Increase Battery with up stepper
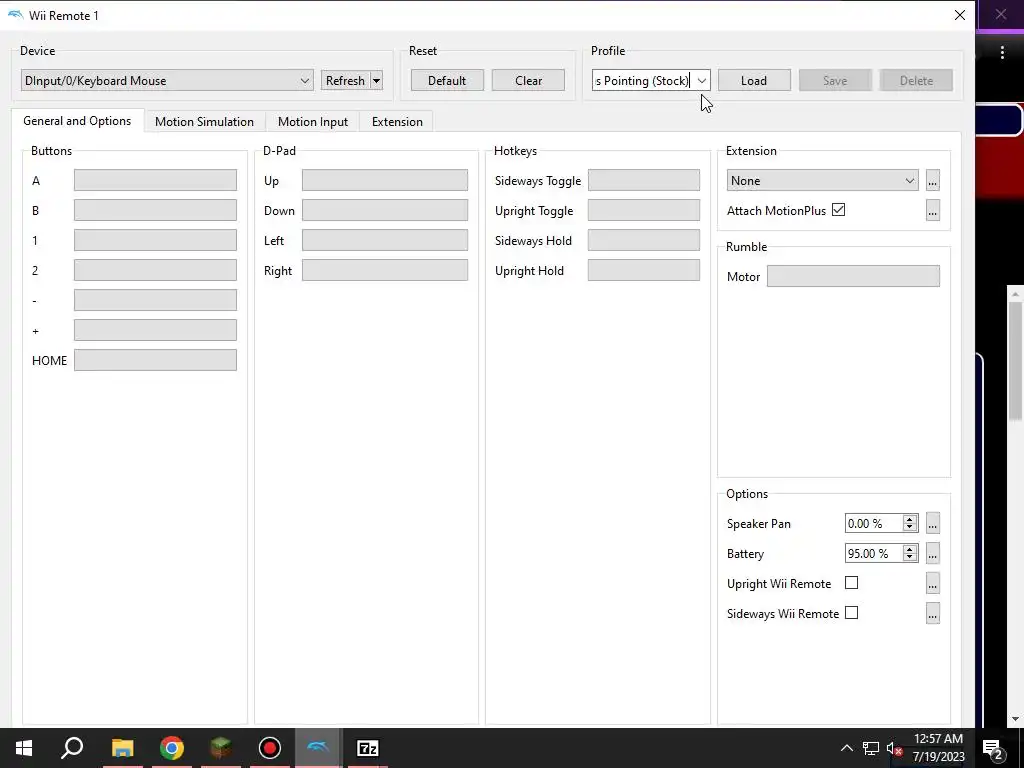Image resolution: width=1024 pixels, height=768 pixels. [x=909, y=549]
